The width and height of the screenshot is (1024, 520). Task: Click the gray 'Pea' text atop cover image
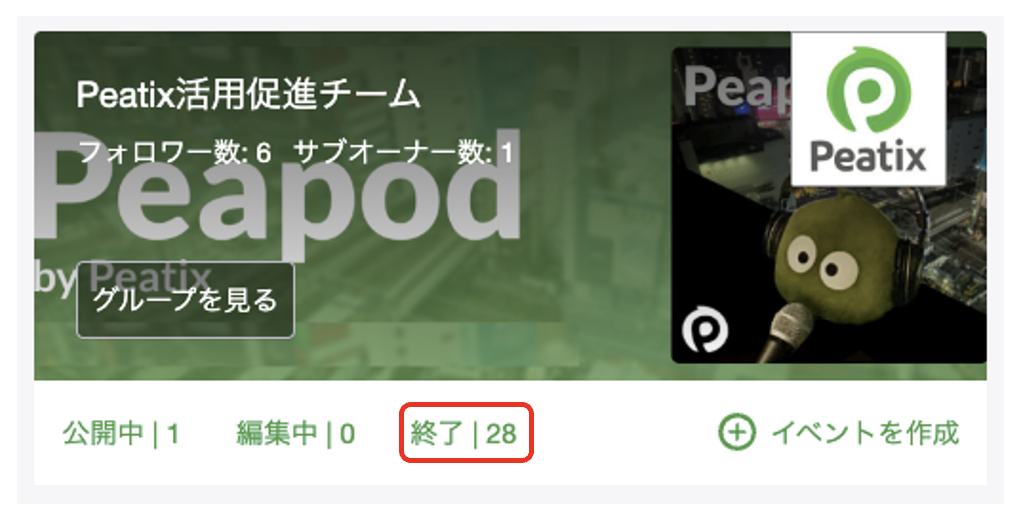pos(737,88)
